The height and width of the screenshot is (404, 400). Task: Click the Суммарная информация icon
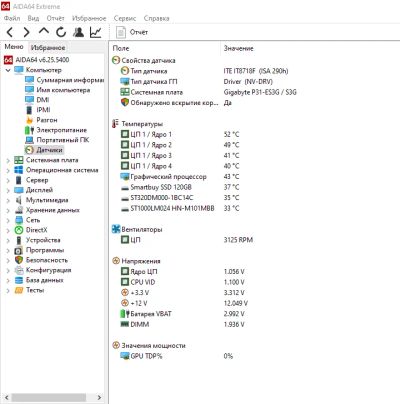tap(29, 80)
